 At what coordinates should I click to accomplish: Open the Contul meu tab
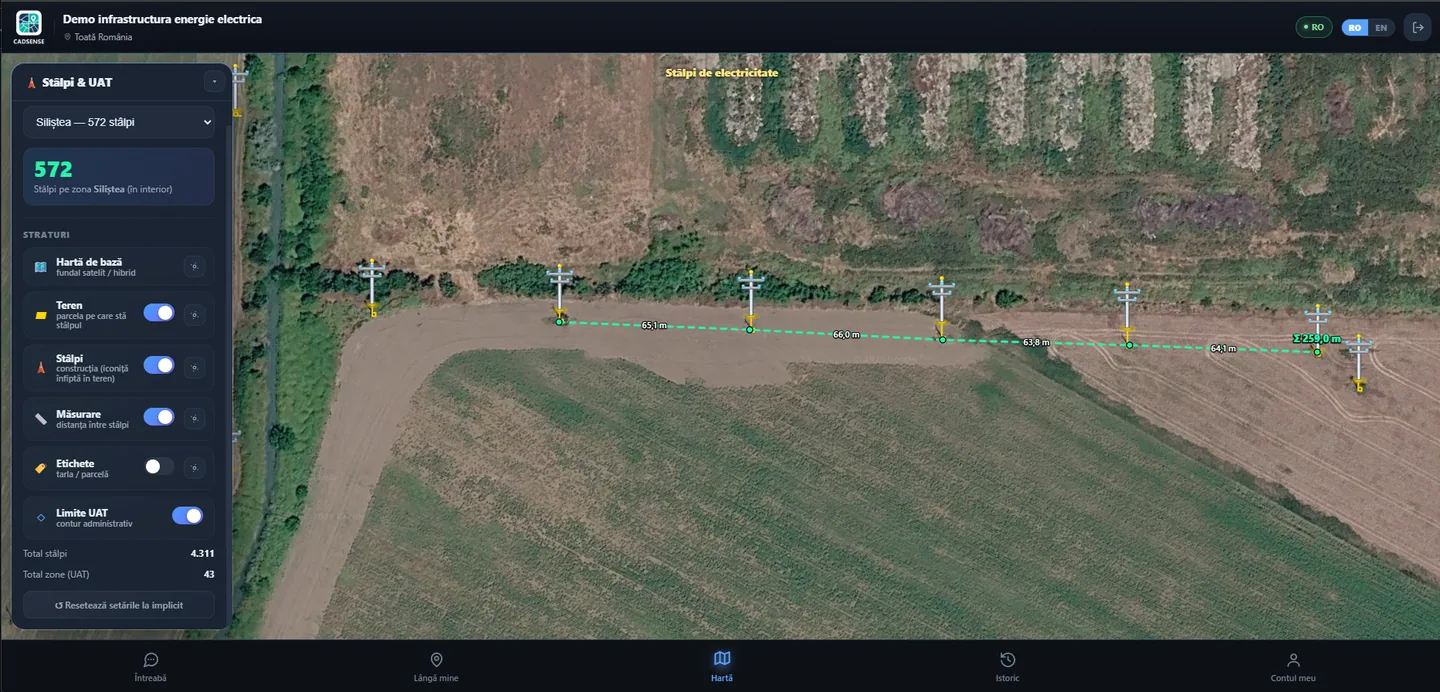pyautogui.click(x=1293, y=667)
